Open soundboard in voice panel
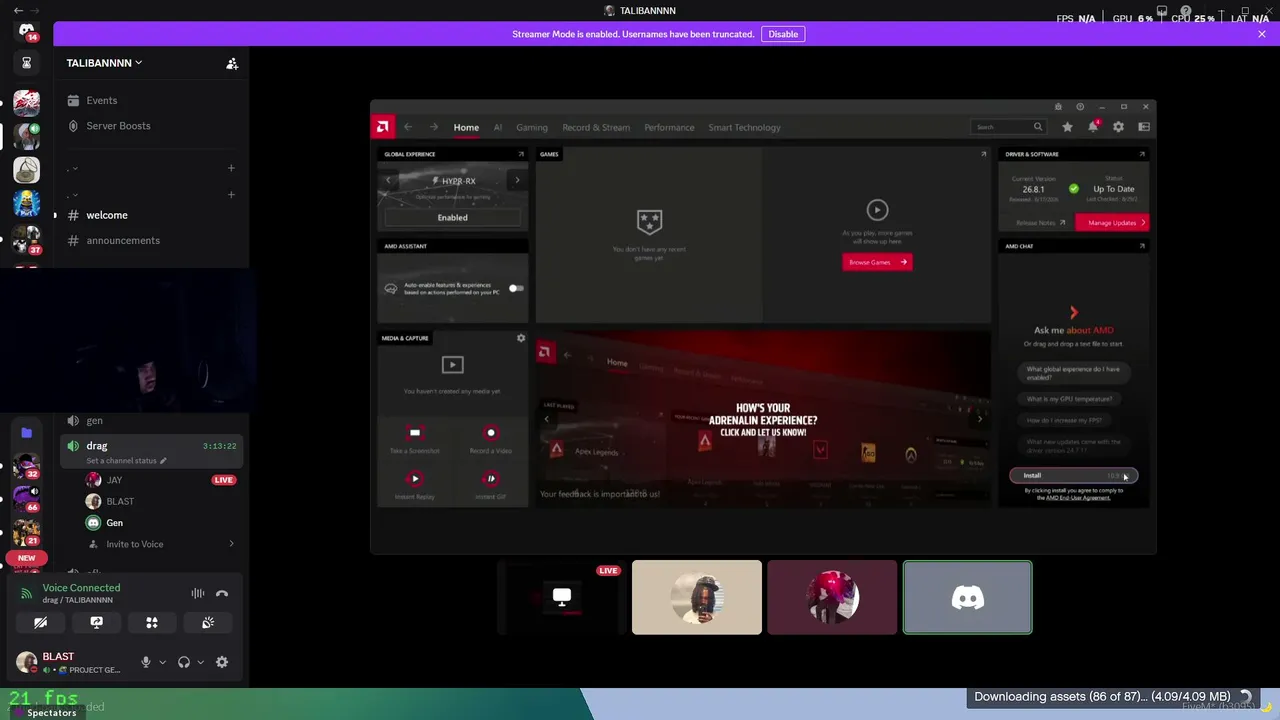1280x720 pixels. click(x=208, y=622)
